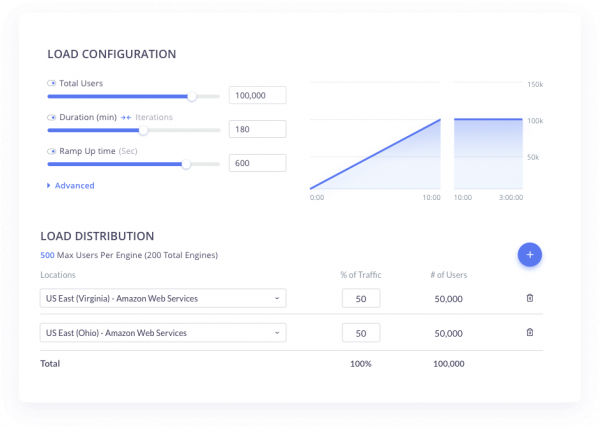Click the Ramp Up time field showing 600
The image size is (600, 428).
click(x=257, y=163)
